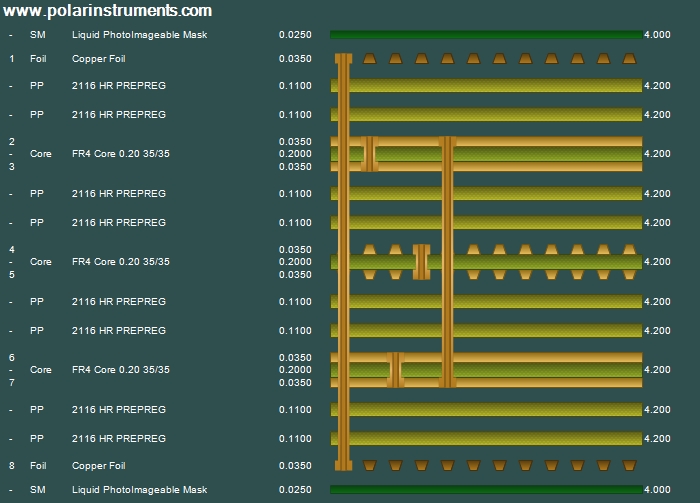Select the bottom green solder mask bar
The height and width of the screenshot is (503, 700).
pos(486,490)
